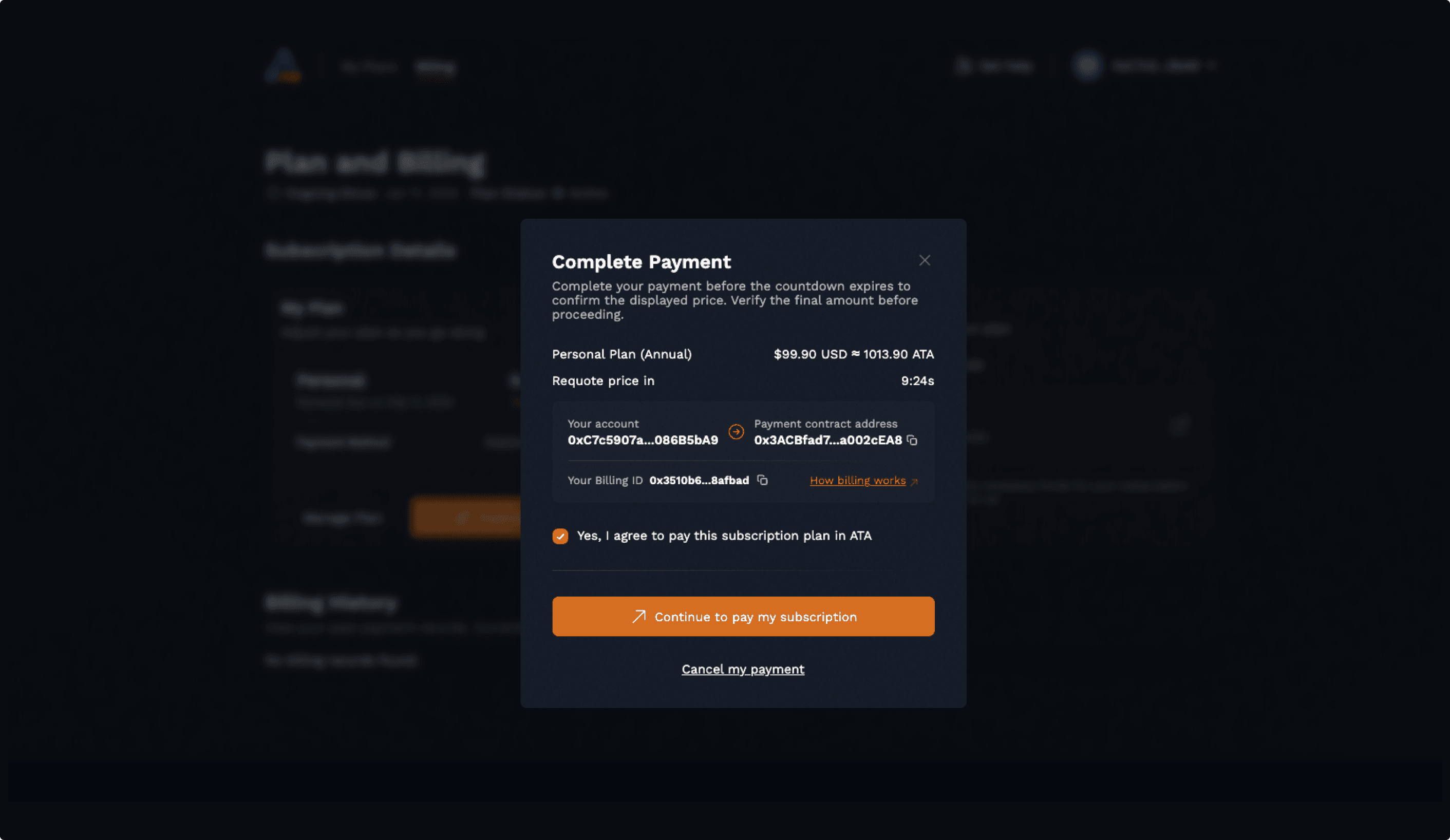This screenshot has width=1450, height=840.
Task: Open the Get Help icon in the header
Action: click(965, 65)
